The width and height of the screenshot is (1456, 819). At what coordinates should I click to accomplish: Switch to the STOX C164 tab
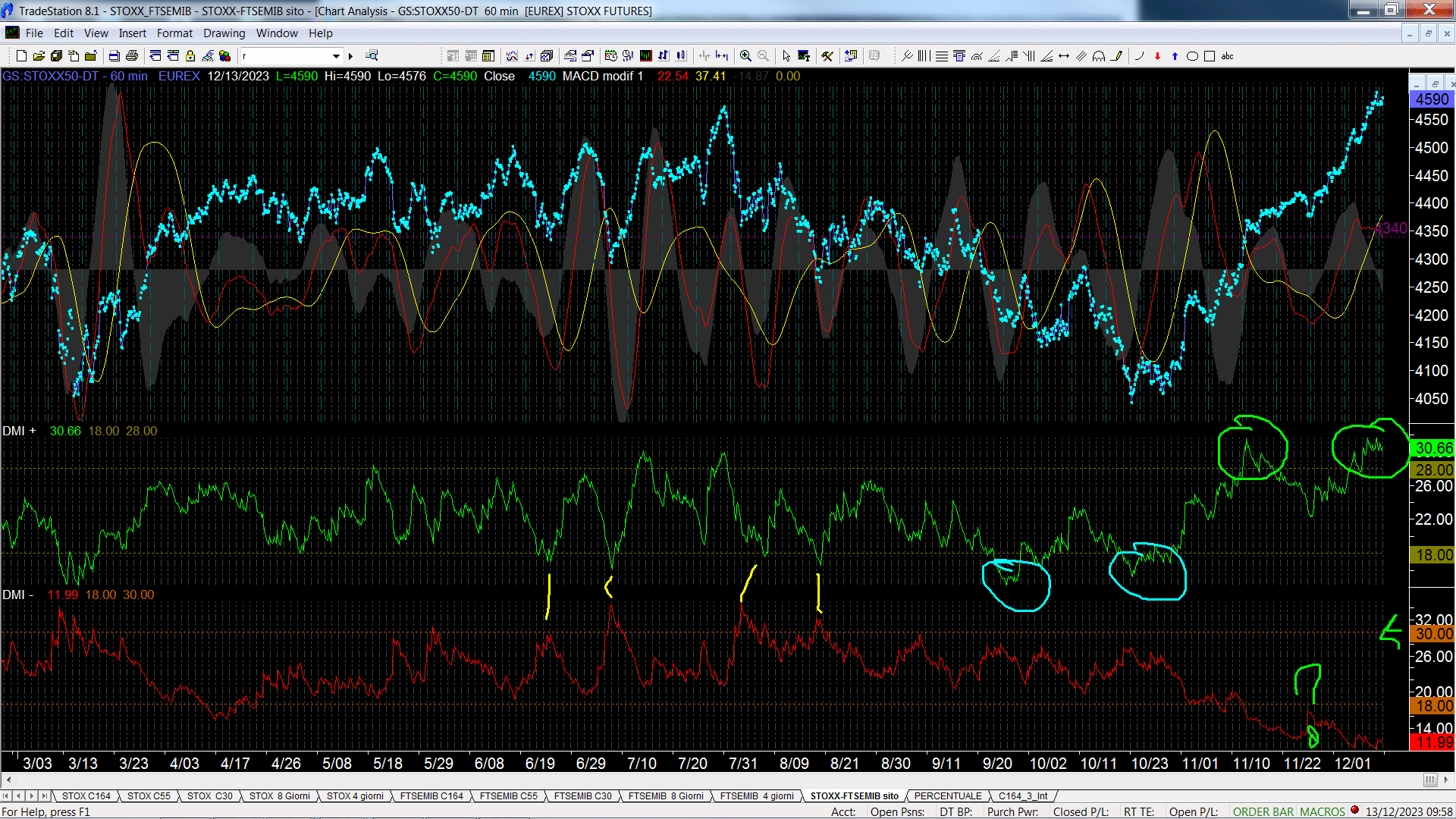coord(86,795)
